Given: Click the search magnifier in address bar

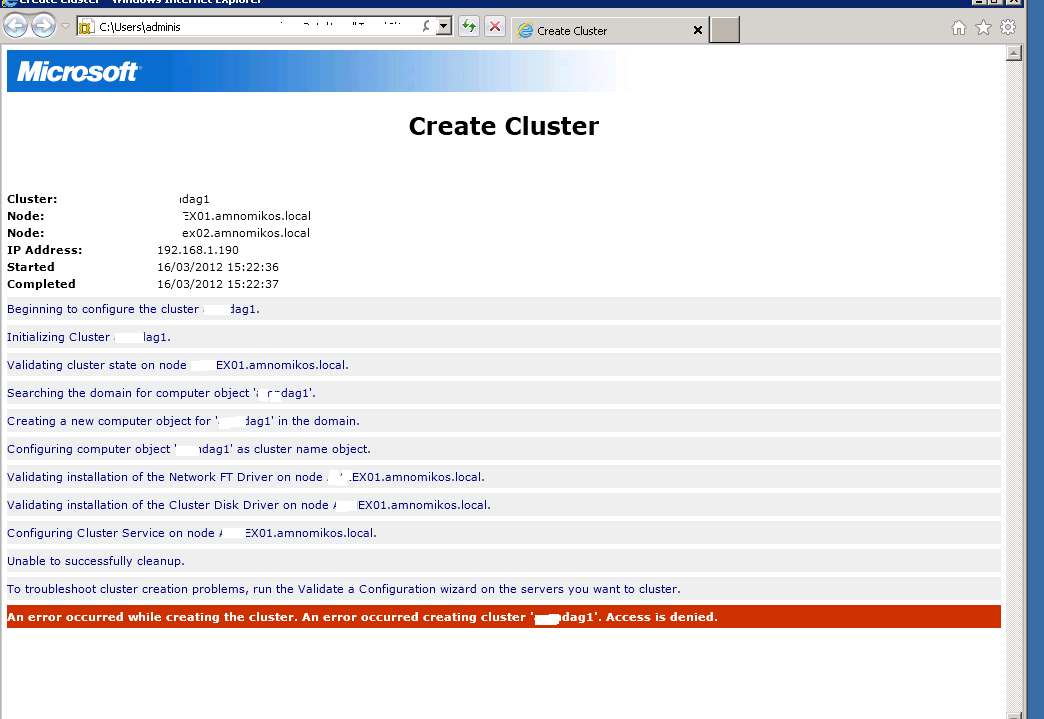Looking at the screenshot, I should [x=427, y=27].
